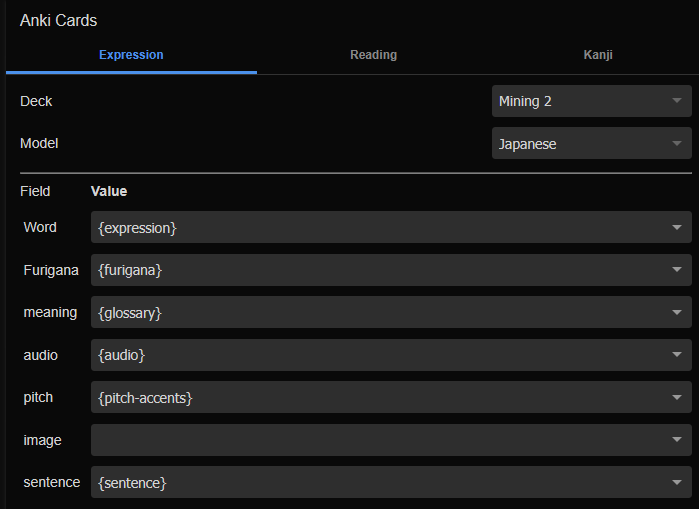Viewport: 699px width, 509px height.
Task: Open marker list arrow for pitch field
Action: pyautogui.click(x=677, y=398)
